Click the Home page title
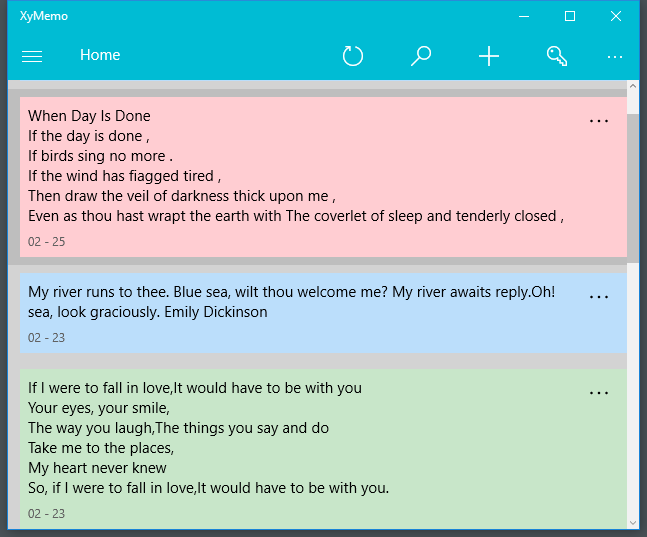The image size is (647, 537). (x=100, y=55)
